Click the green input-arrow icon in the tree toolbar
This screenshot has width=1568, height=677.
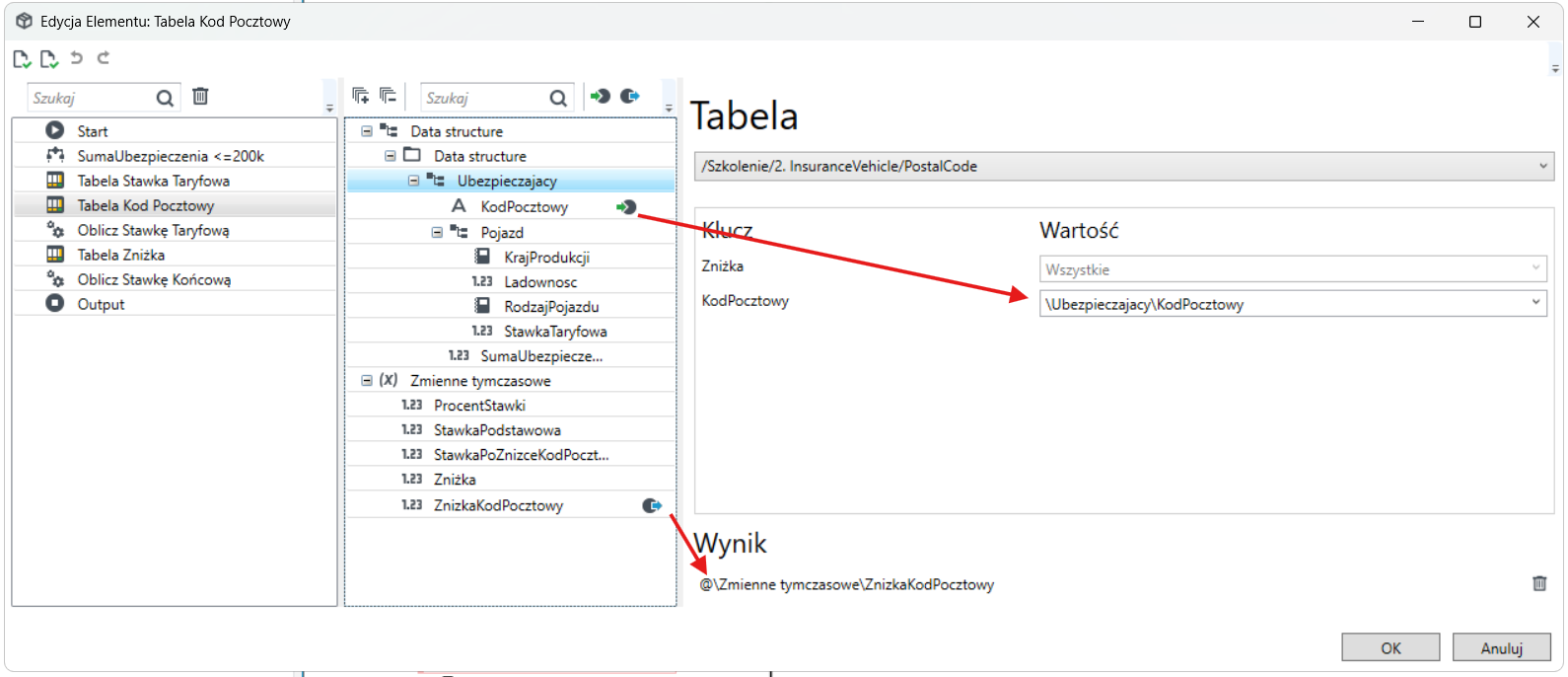600,96
